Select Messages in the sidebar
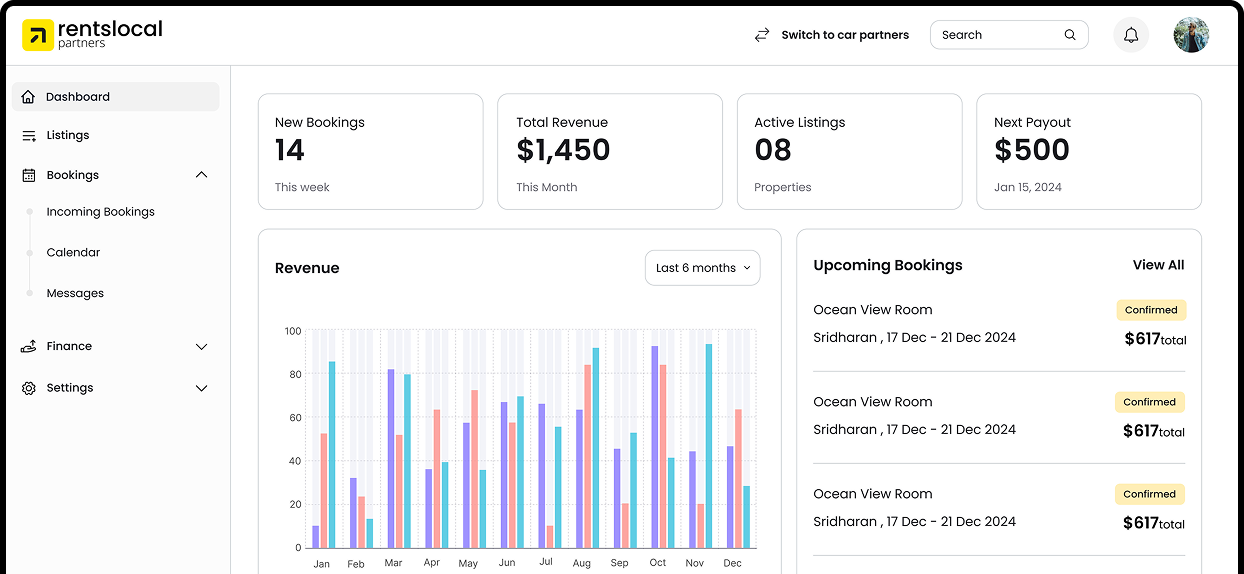The width and height of the screenshot is (1244, 574). pos(75,294)
